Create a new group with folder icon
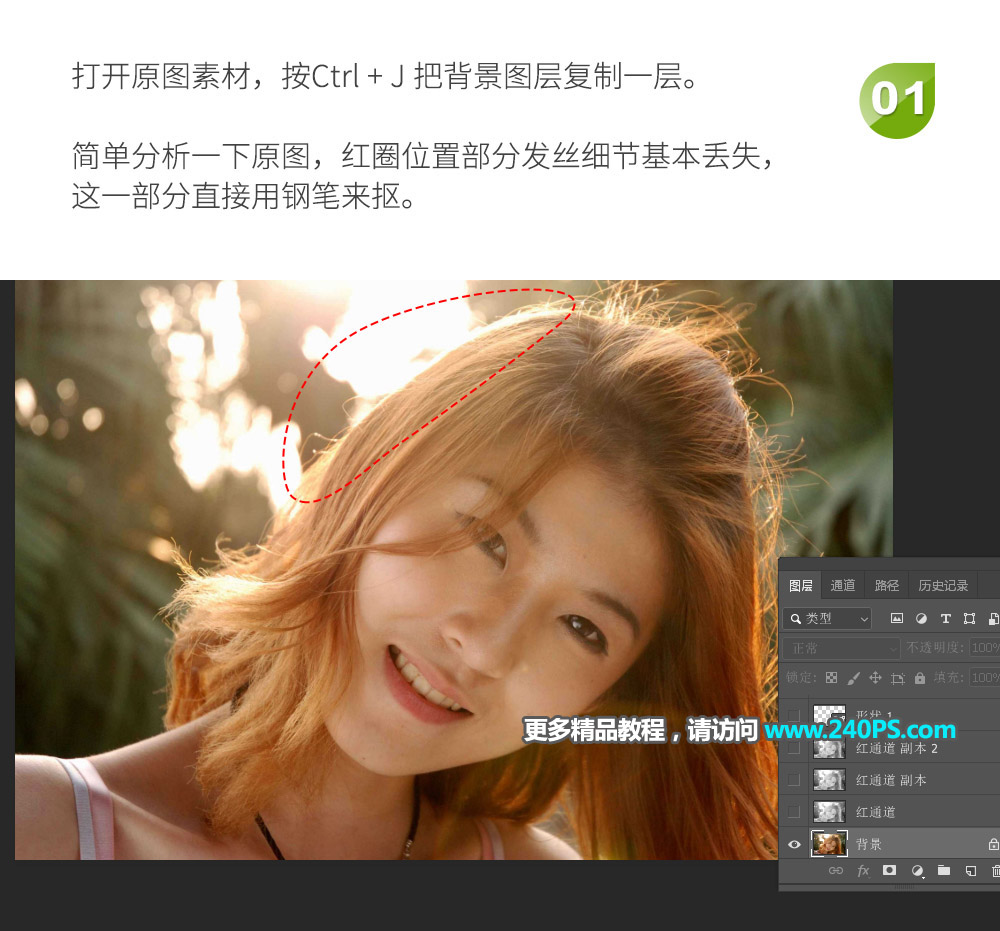Image resolution: width=1000 pixels, height=931 pixels. (x=943, y=871)
